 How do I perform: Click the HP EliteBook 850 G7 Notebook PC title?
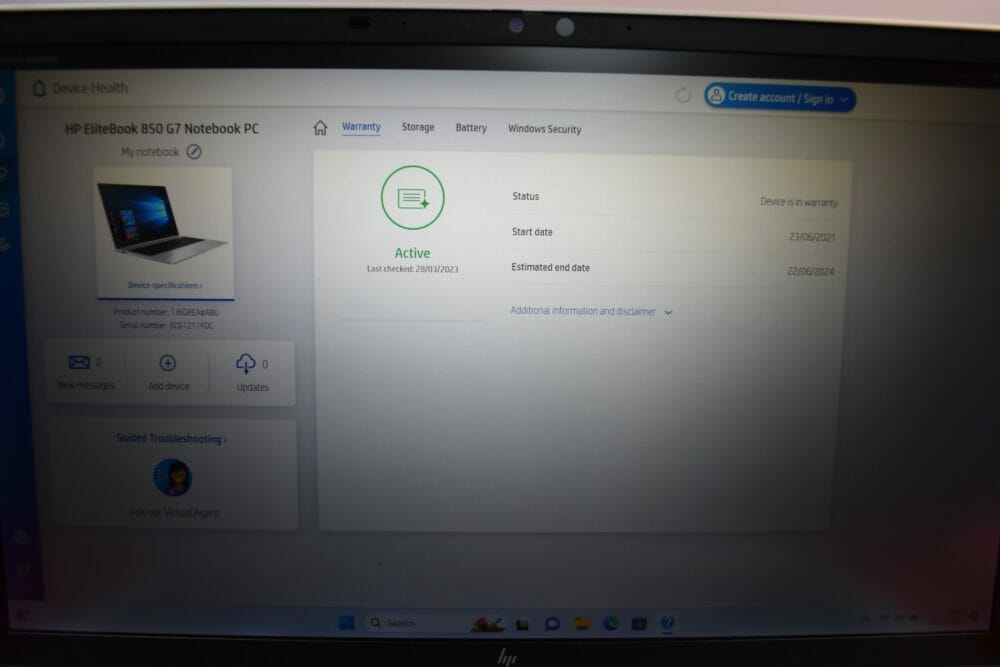click(x=161, y=128)
